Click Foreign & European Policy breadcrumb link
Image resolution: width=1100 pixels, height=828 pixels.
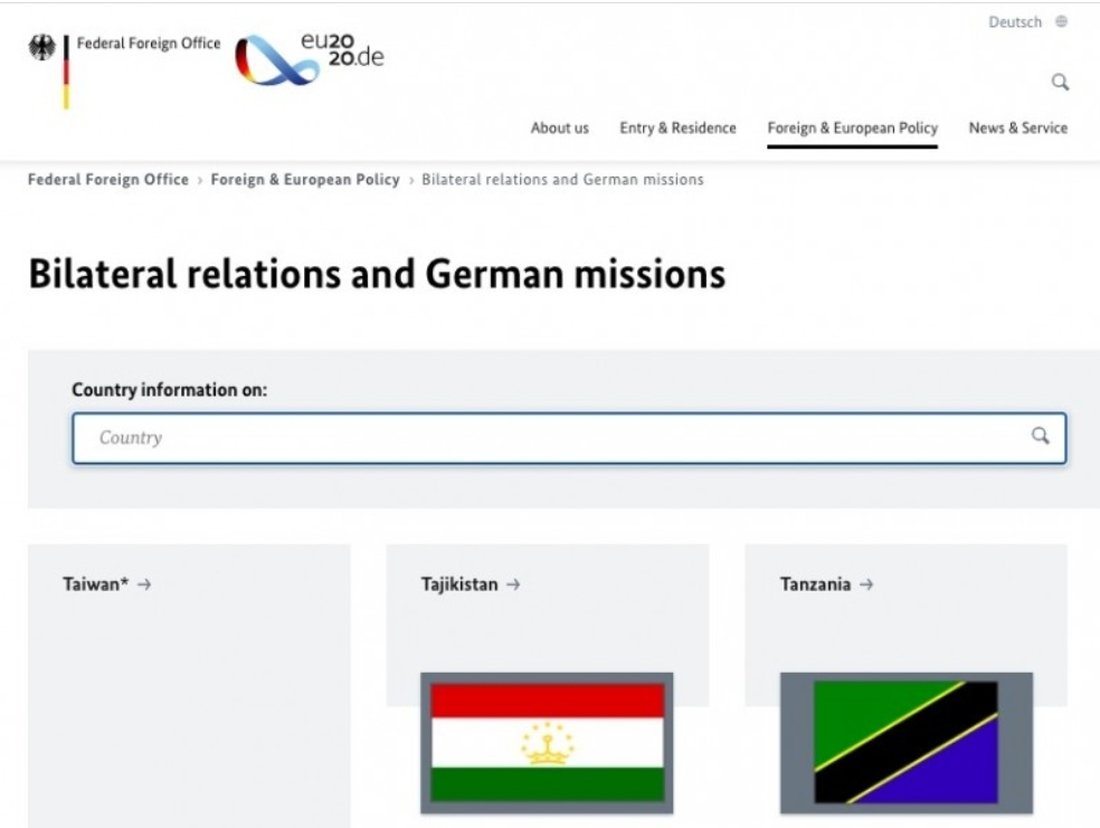(x=305, y=180)
